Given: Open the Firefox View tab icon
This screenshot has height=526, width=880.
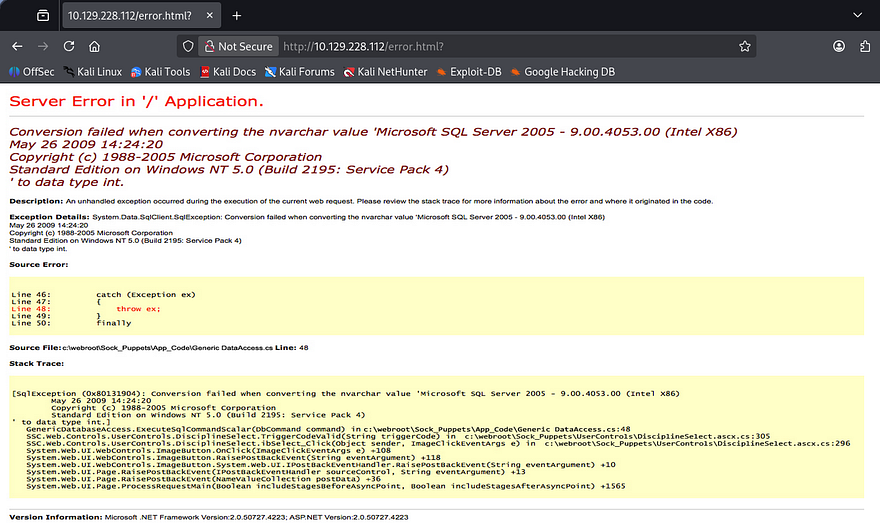Looking at the screenshot, I should 42,16.
